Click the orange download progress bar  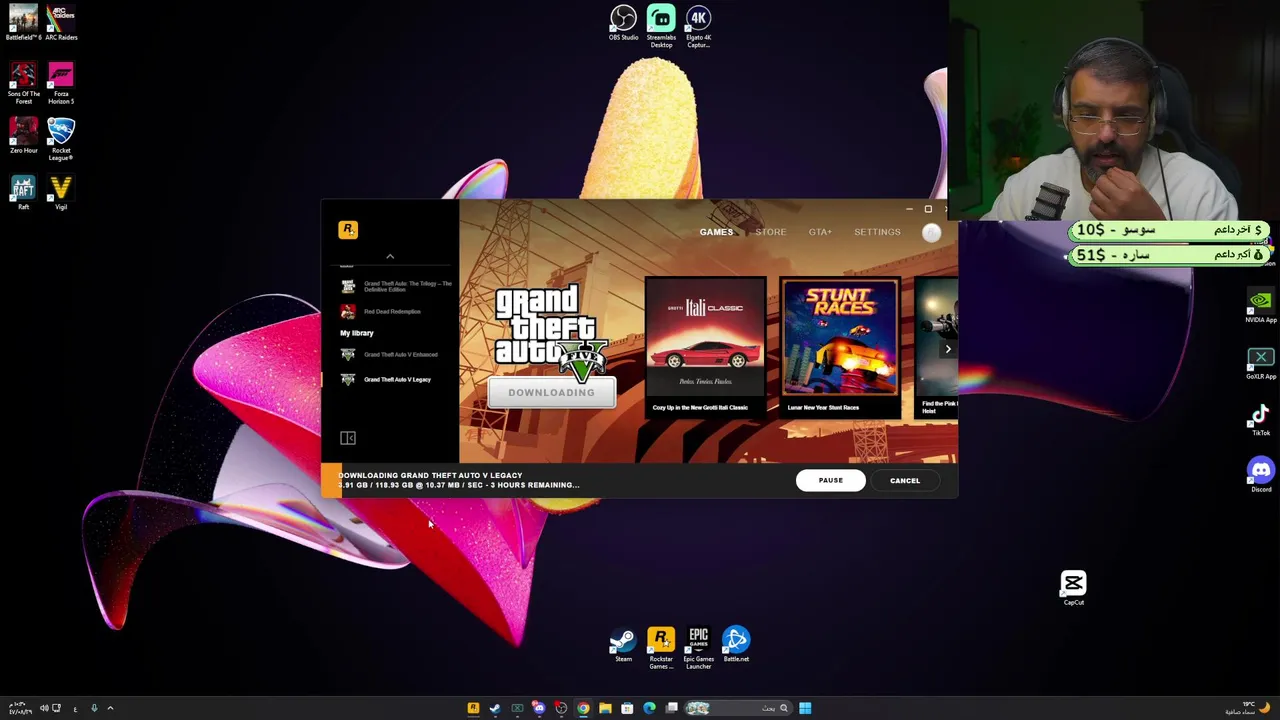pos(331,480)
